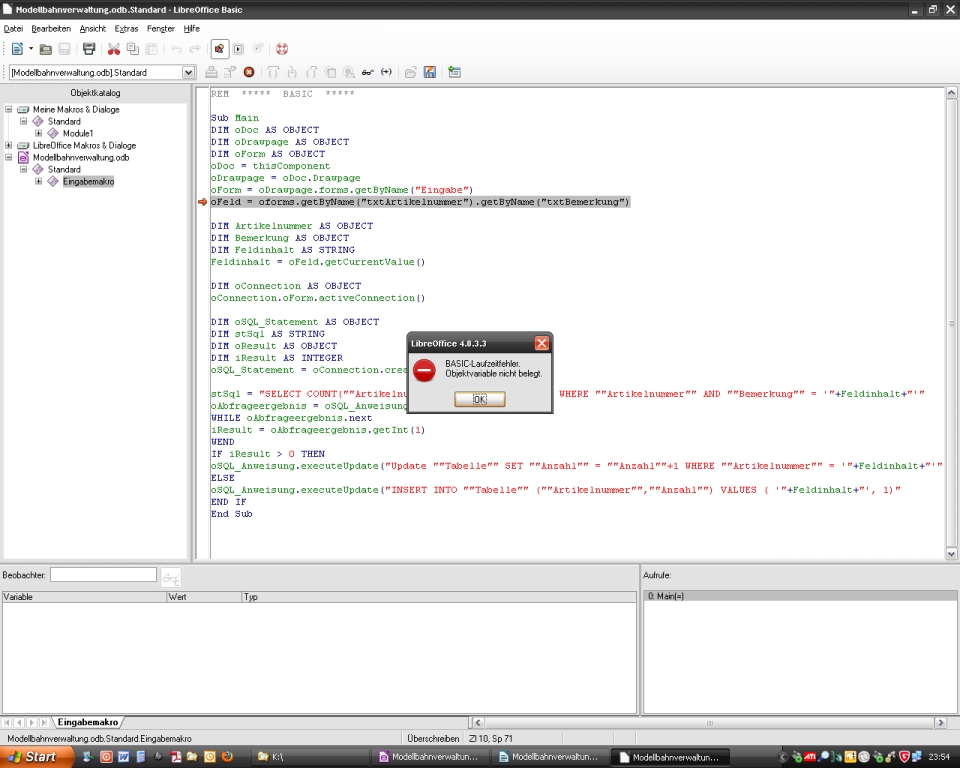960x768 pixels.
Task: Click the Step Out icon
Action: click(311, 72)
